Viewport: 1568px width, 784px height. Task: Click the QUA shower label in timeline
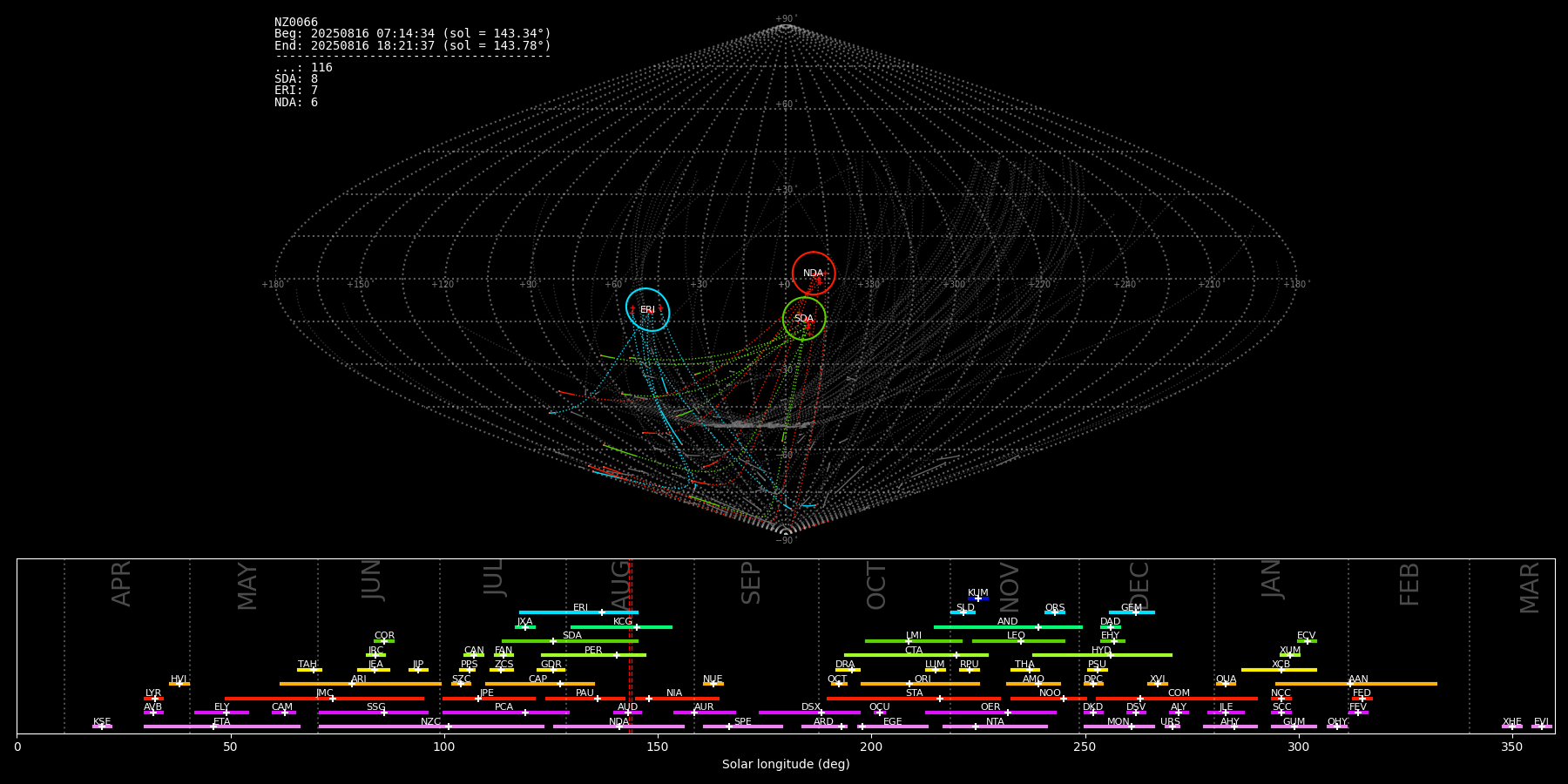(1226, 679)
